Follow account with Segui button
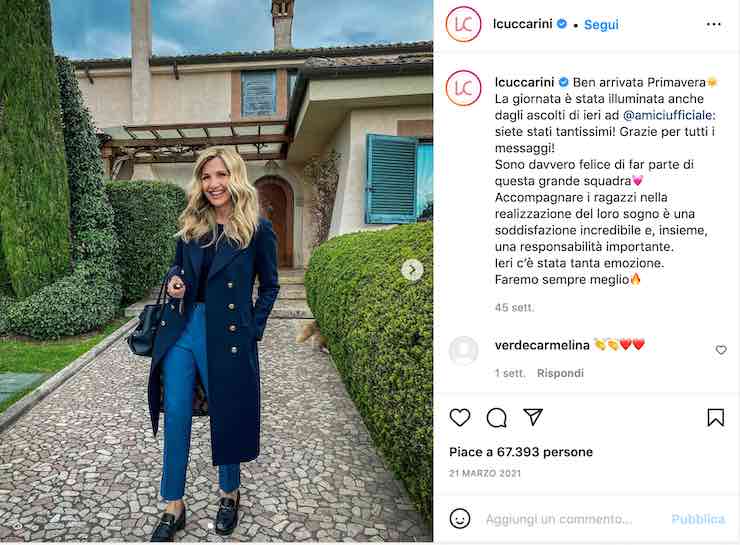Screen dimensions: 740x545 (x=601, y=25)
